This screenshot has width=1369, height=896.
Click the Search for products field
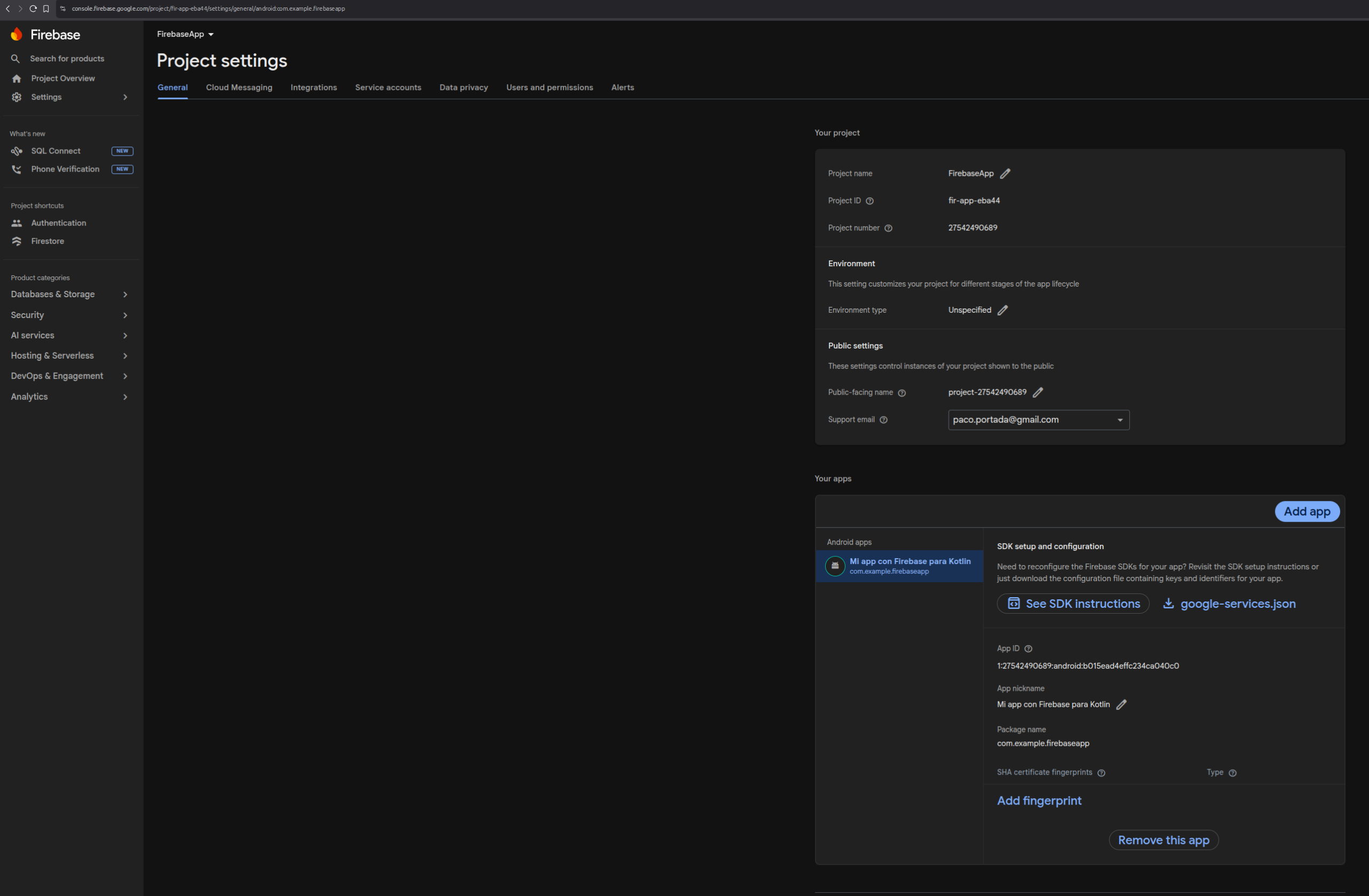coord(67,59)
